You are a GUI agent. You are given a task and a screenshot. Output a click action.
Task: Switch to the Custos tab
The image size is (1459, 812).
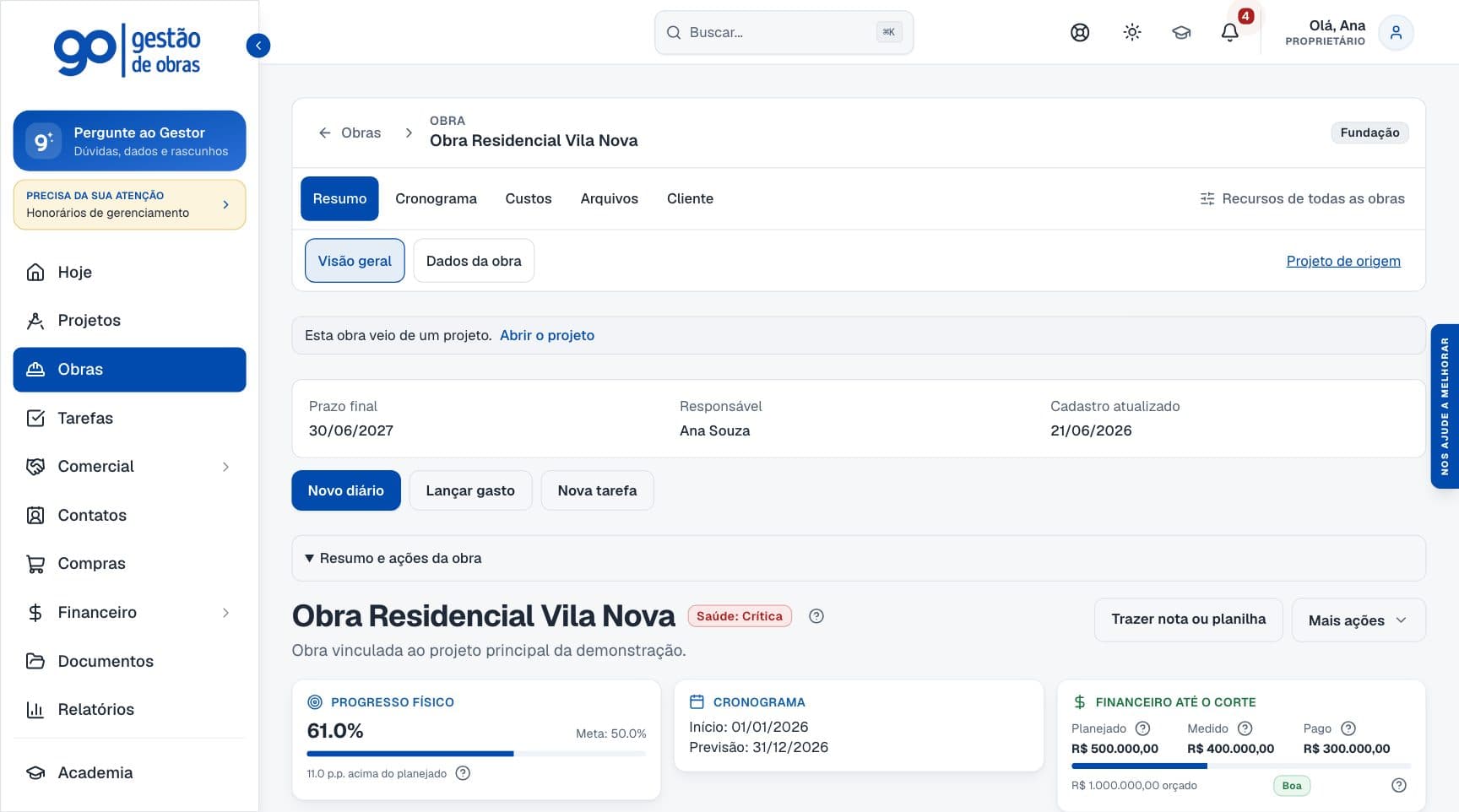(x=529, y=198)
